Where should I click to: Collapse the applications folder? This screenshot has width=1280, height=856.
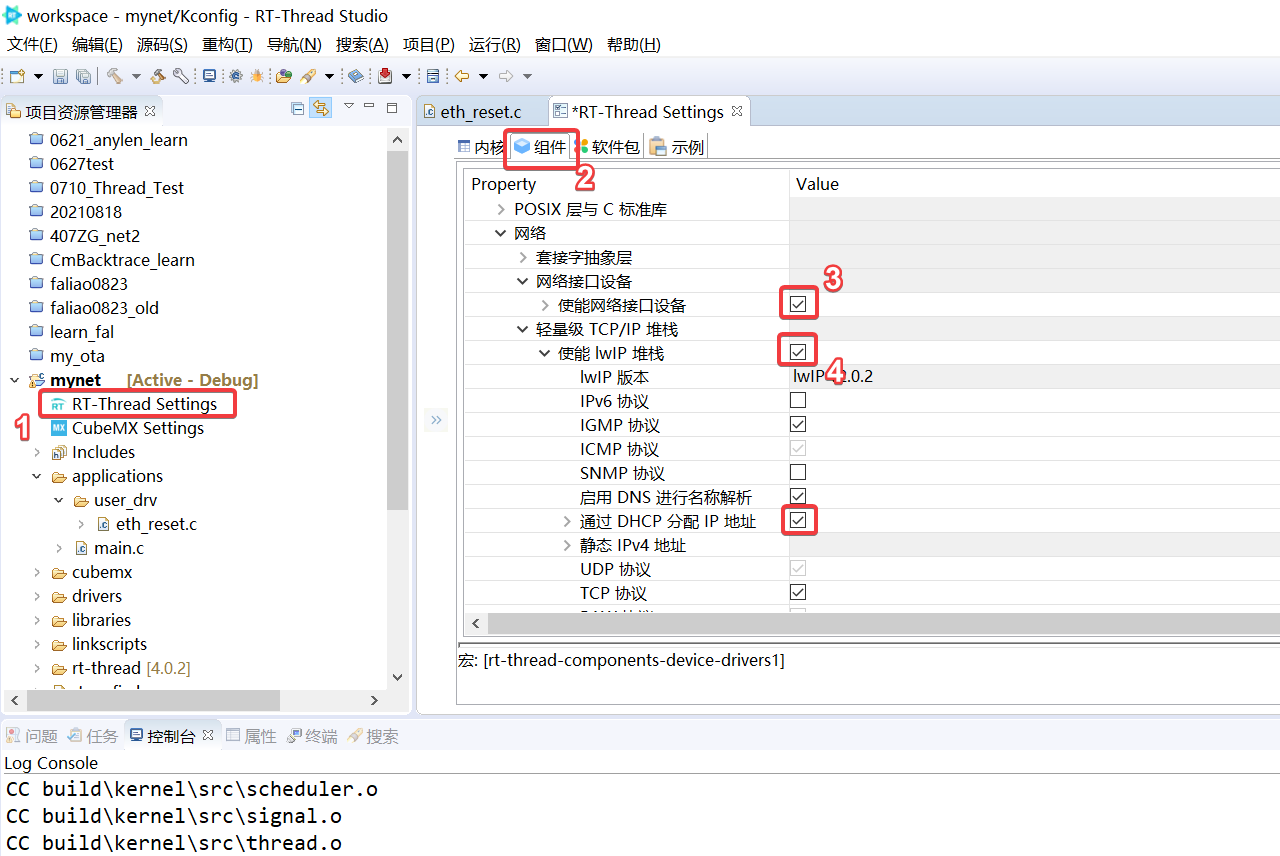pos(37,476)
